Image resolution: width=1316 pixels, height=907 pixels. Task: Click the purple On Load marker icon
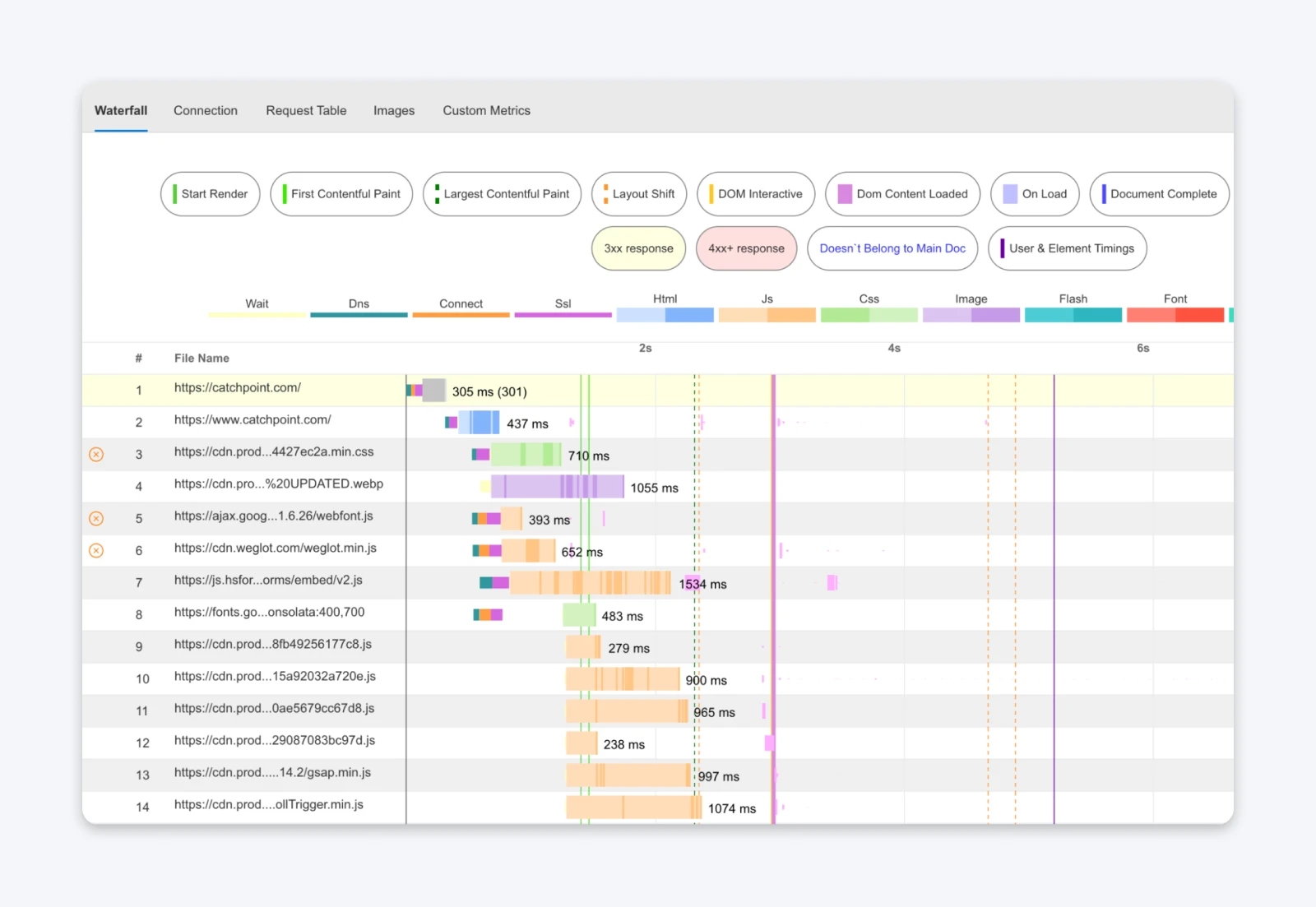(1009, 194)
